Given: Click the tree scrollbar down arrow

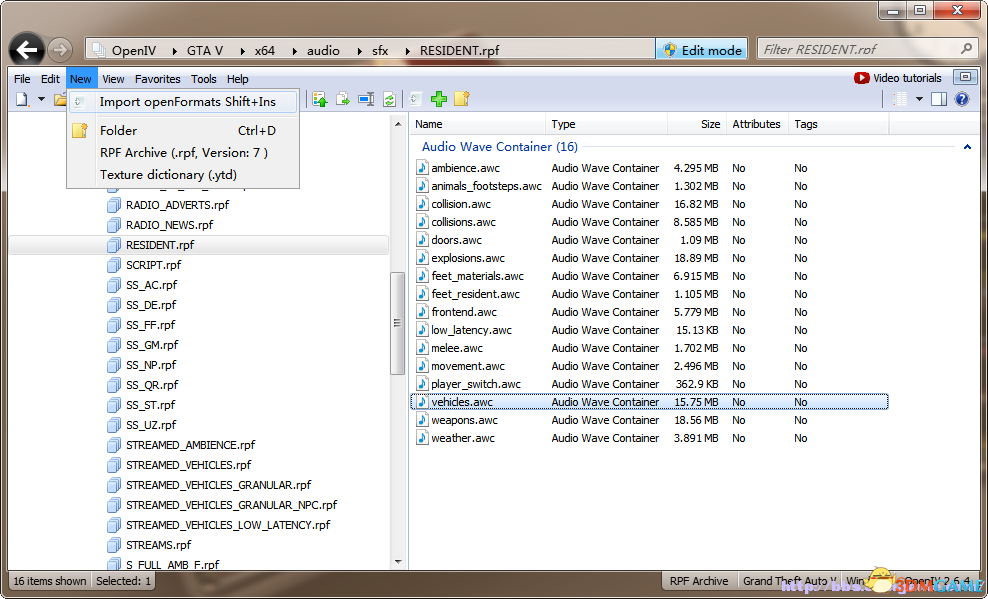Looking at the screenshot, I should (x=398, y=561).
